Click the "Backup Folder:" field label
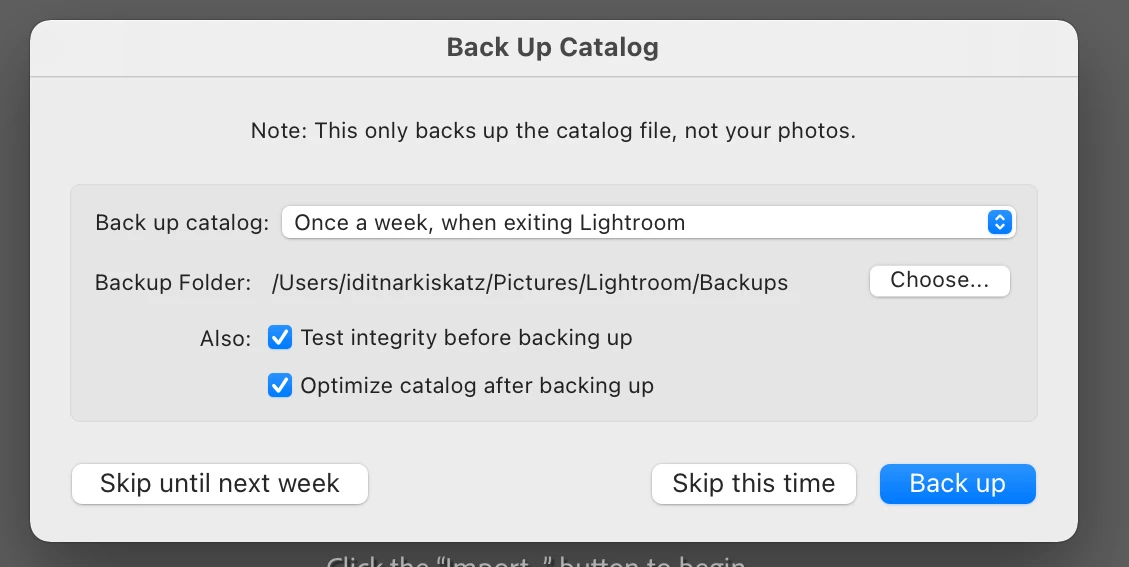The image size is (1129, 567). [x=173, y=283]
